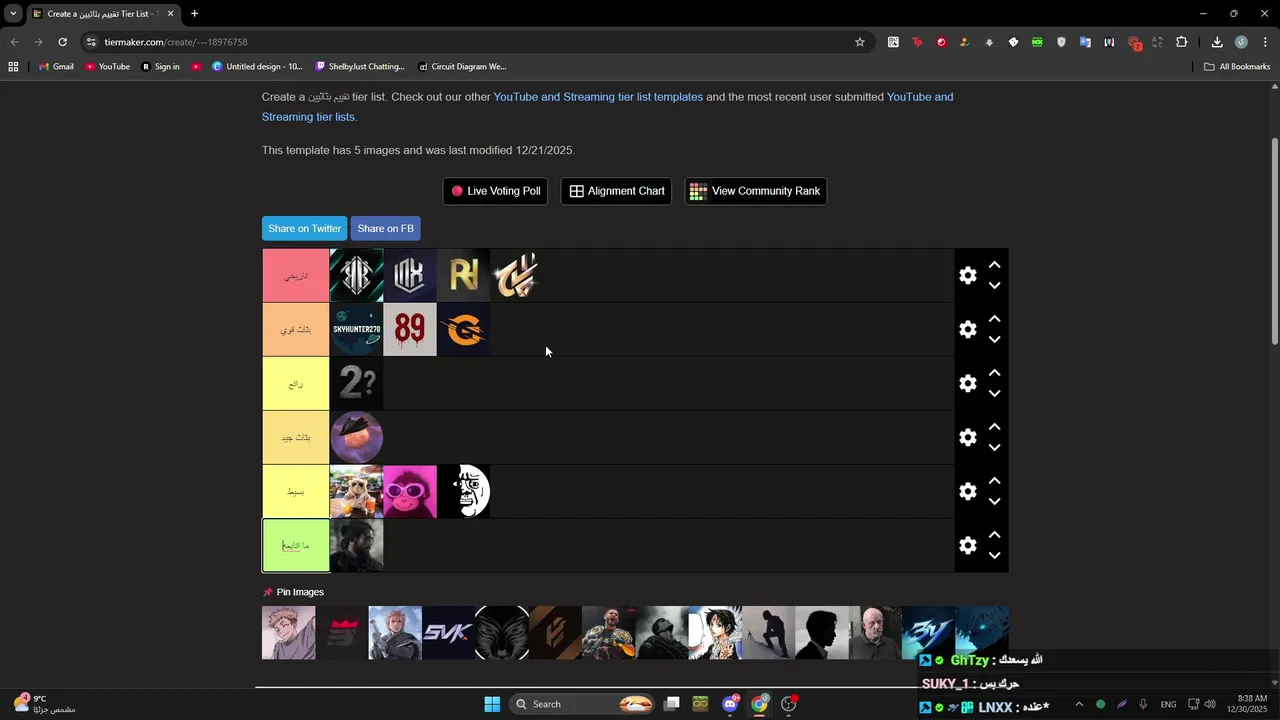The width and height of the screenshot is (1280, 720).
Task: Open settings gear for the top red tier row
Action: coord(967,275)
